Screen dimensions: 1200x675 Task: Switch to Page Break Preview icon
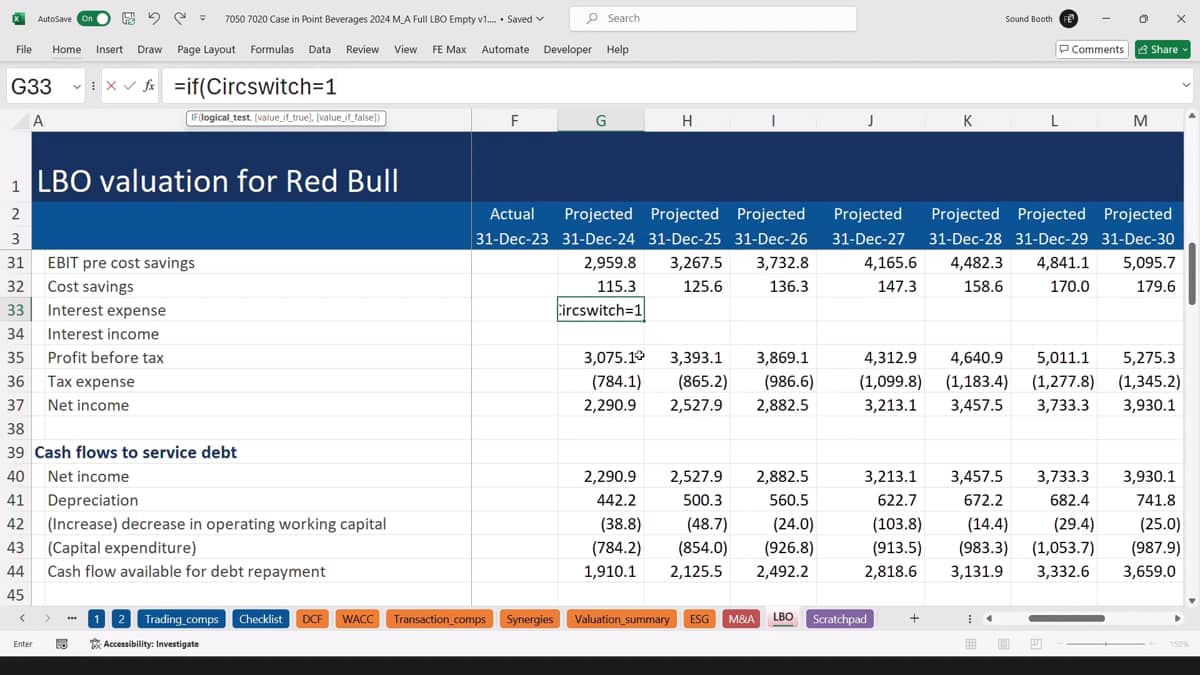tap(1036, 644)
